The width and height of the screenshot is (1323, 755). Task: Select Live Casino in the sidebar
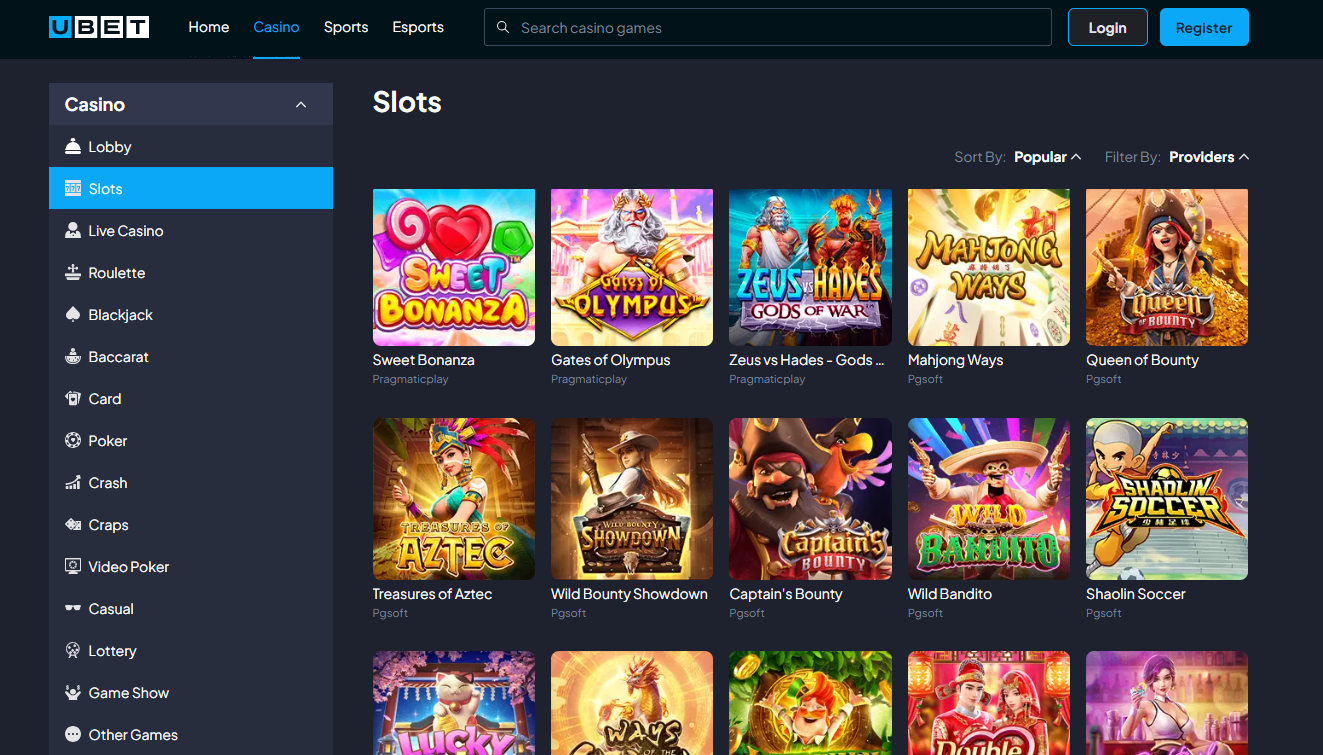pyautogui.click(x=191, y=231)
